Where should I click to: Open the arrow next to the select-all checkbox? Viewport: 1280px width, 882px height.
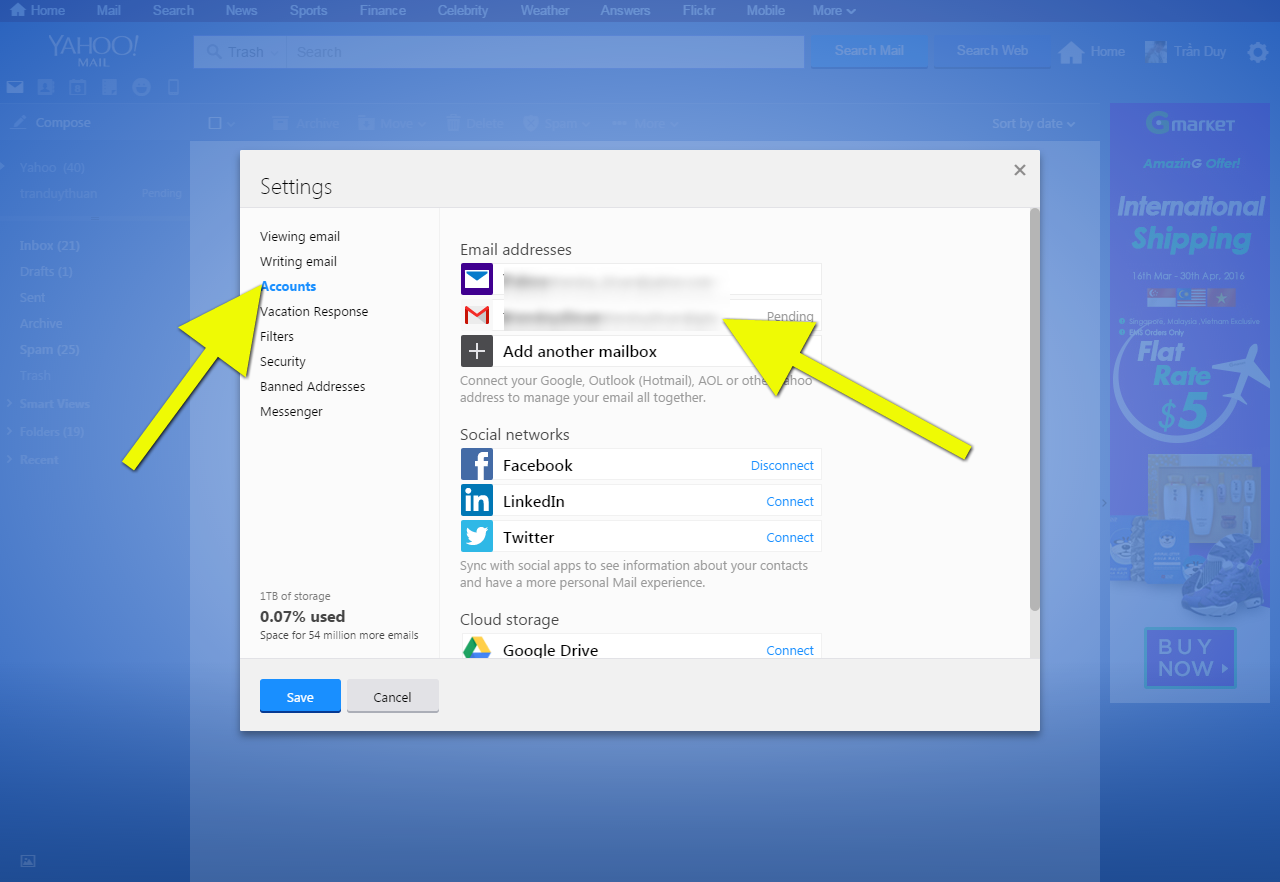(x=231, y=124)
